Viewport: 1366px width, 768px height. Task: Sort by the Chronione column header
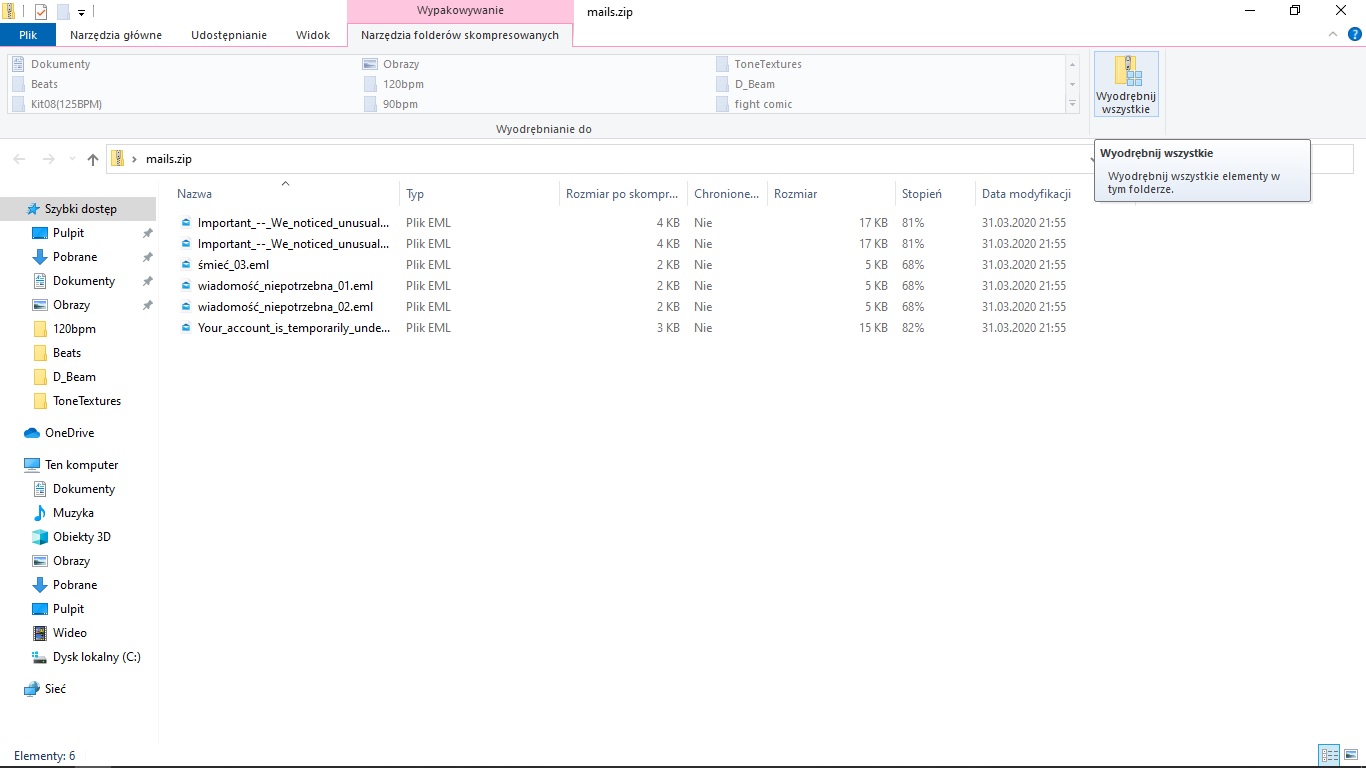727,194
